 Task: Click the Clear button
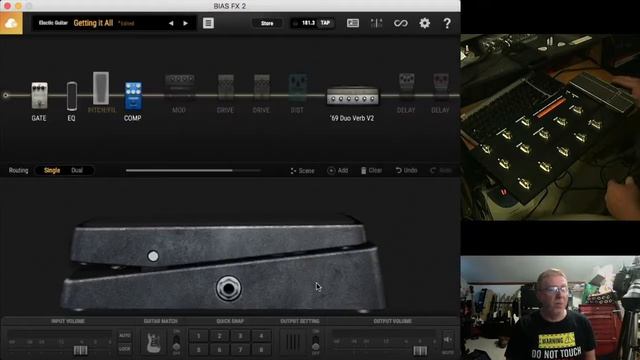coord(371,171)
